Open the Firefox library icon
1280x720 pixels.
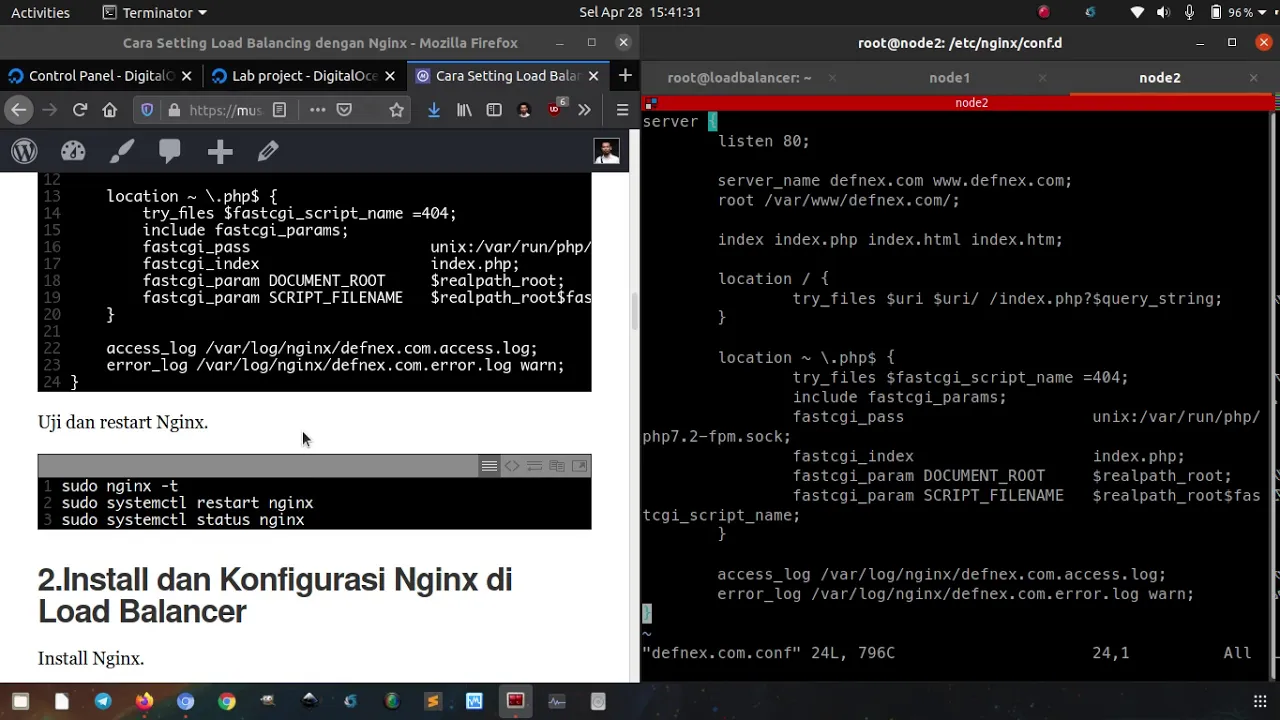point(464,110)
